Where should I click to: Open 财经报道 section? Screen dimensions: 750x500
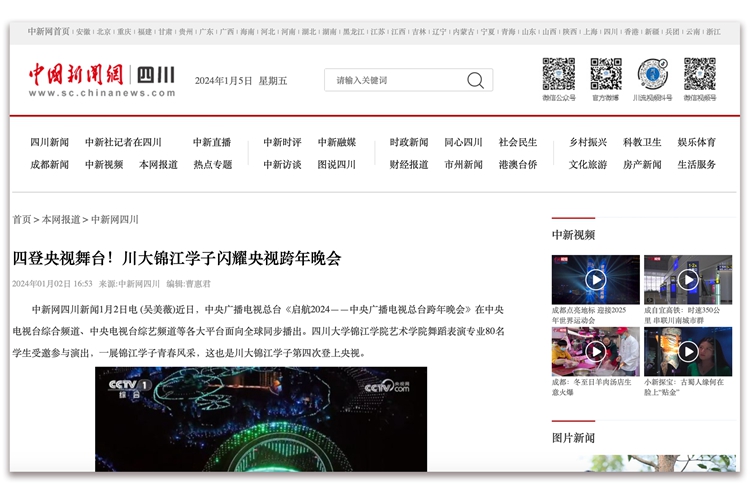coord(409,165)
